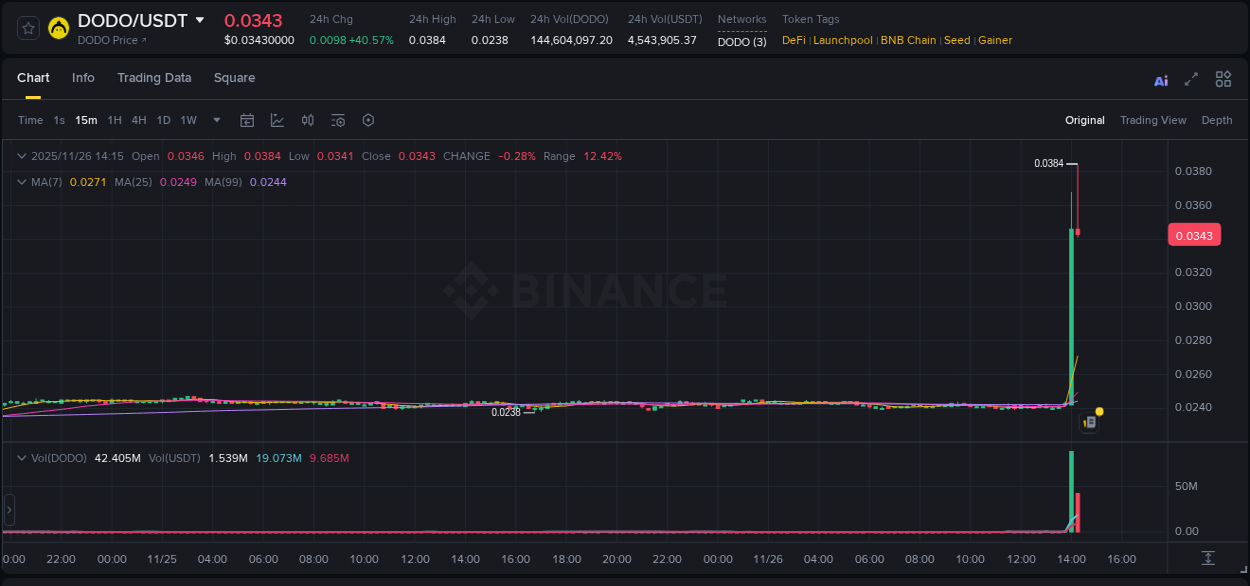The image size is (1250, 586).
Task: Collapse the MA indicator row
Action: pos(21,182)
